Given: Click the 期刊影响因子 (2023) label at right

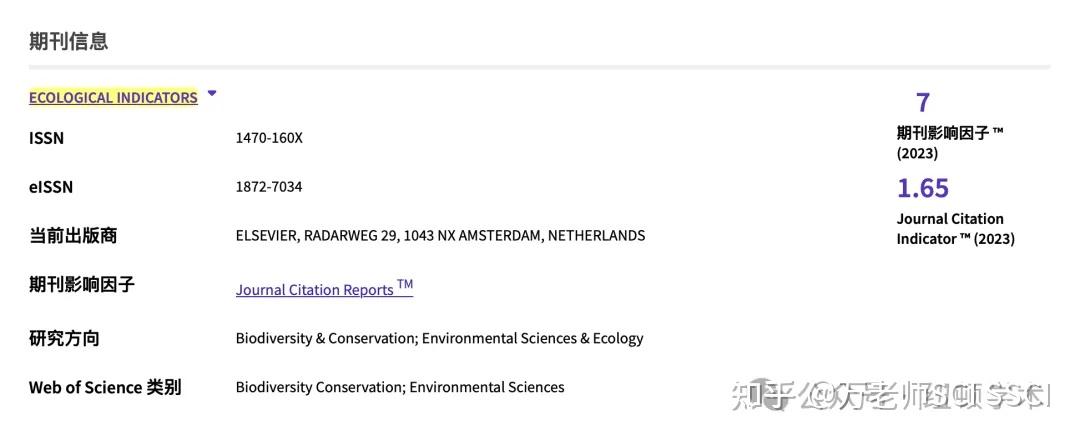Looking at the screenshot, I should 949,142.
